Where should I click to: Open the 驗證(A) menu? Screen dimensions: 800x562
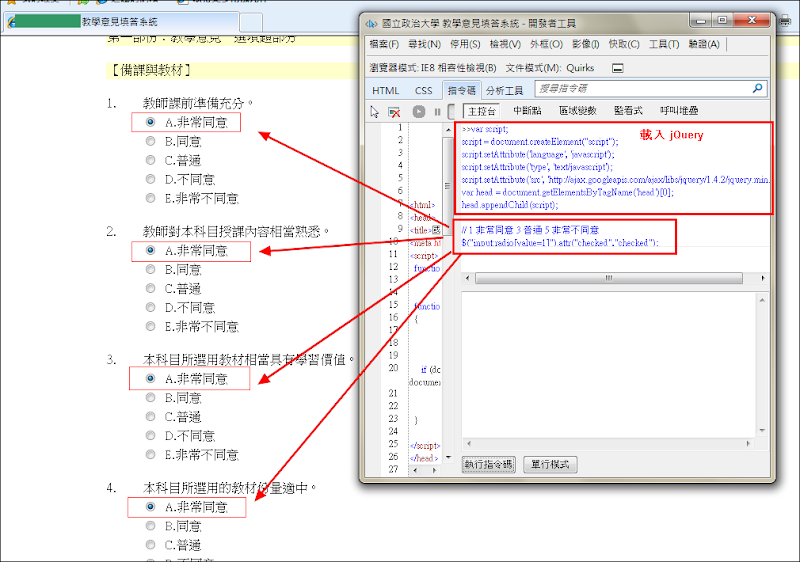tap(704, 44)
